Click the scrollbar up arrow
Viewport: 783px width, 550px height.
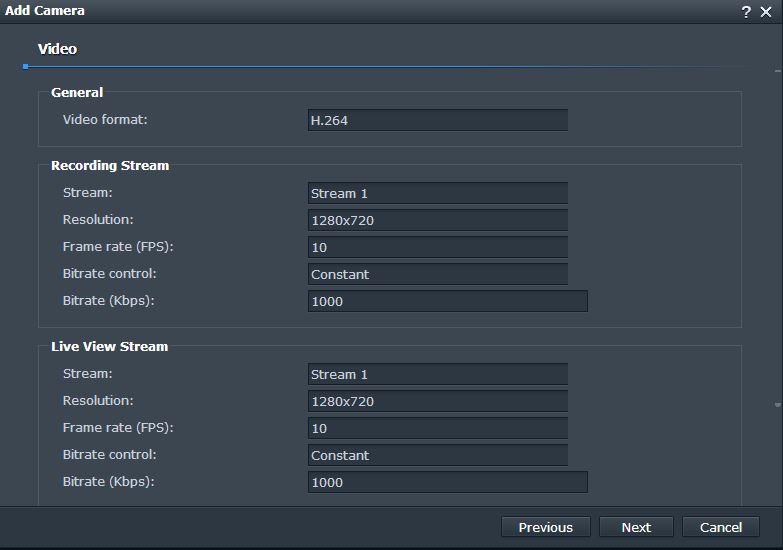click(778, 71)
